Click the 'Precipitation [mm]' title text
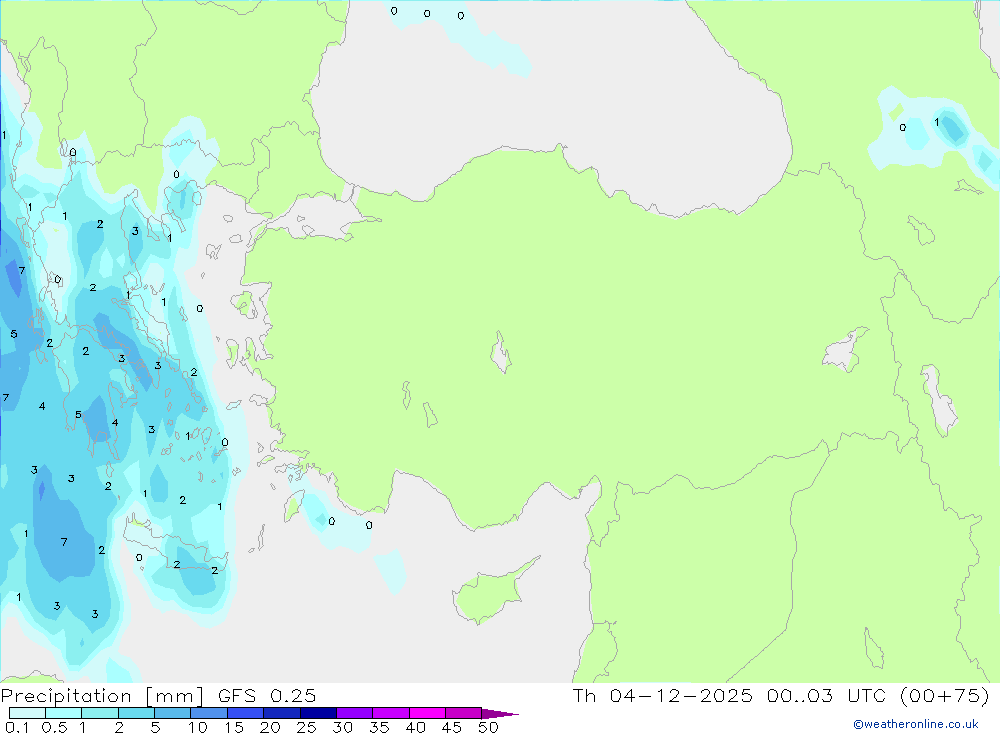Screen dimensions: 1000x733 coord(103,696)
